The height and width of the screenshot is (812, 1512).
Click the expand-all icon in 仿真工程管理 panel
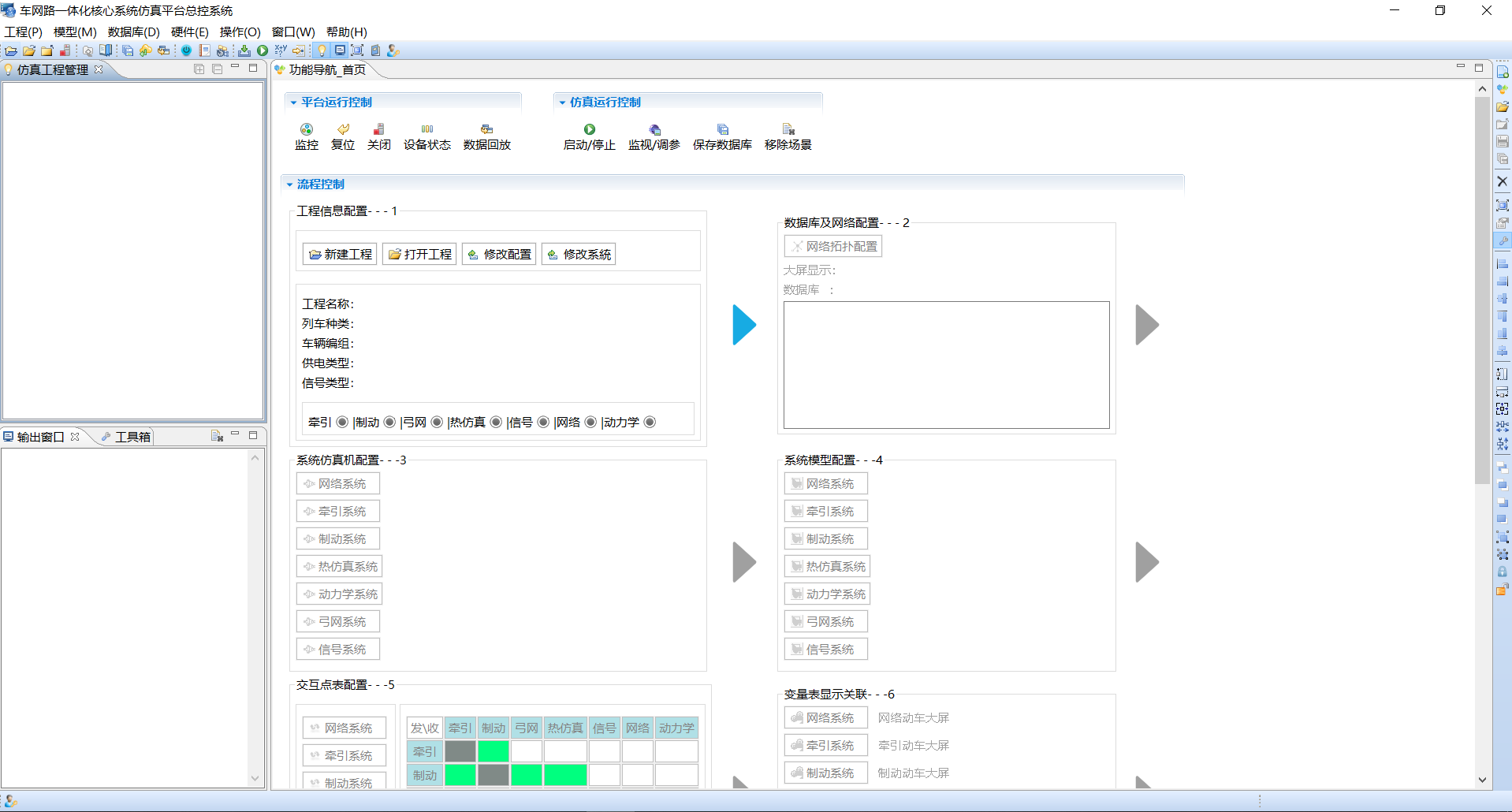(x=199, y=69)
